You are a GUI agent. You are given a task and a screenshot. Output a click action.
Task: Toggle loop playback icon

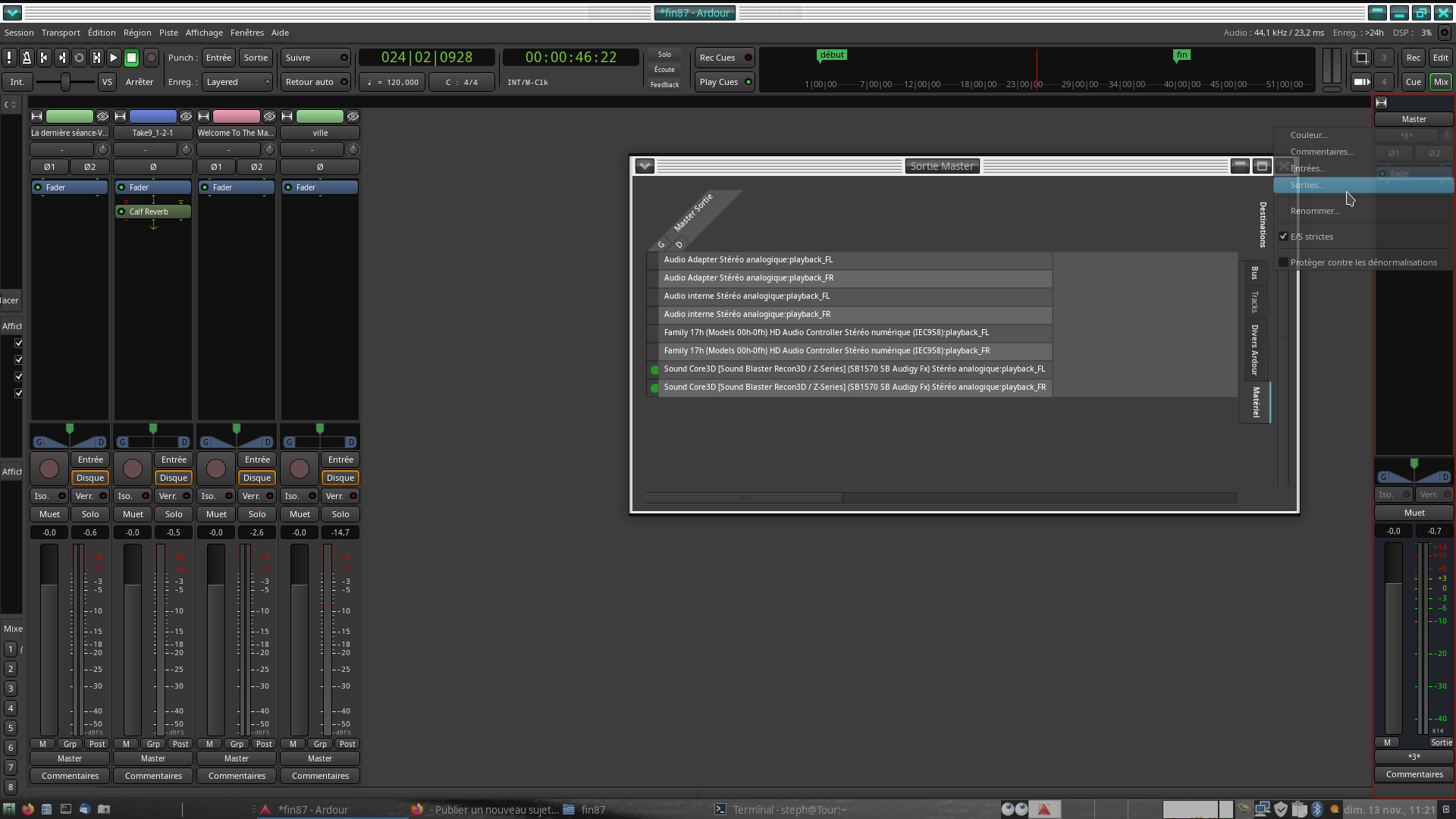[79, 58]
